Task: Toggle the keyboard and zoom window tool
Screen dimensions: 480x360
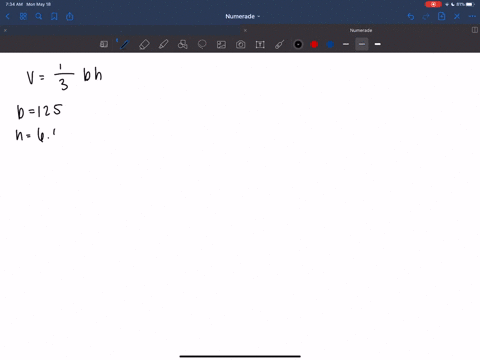Action: point(104,44)
